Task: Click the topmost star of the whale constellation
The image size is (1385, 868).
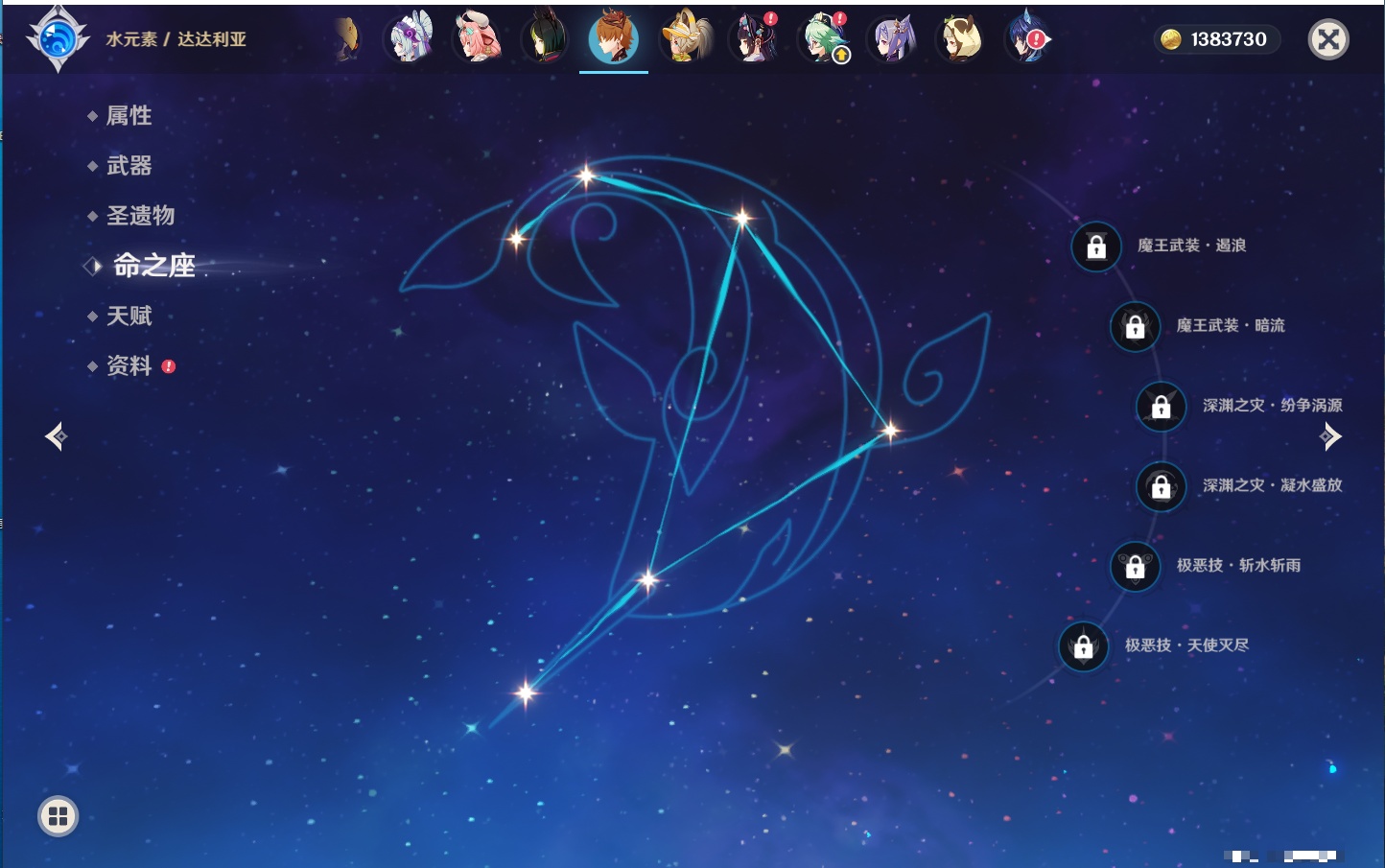Action: [x=586, y=176]
